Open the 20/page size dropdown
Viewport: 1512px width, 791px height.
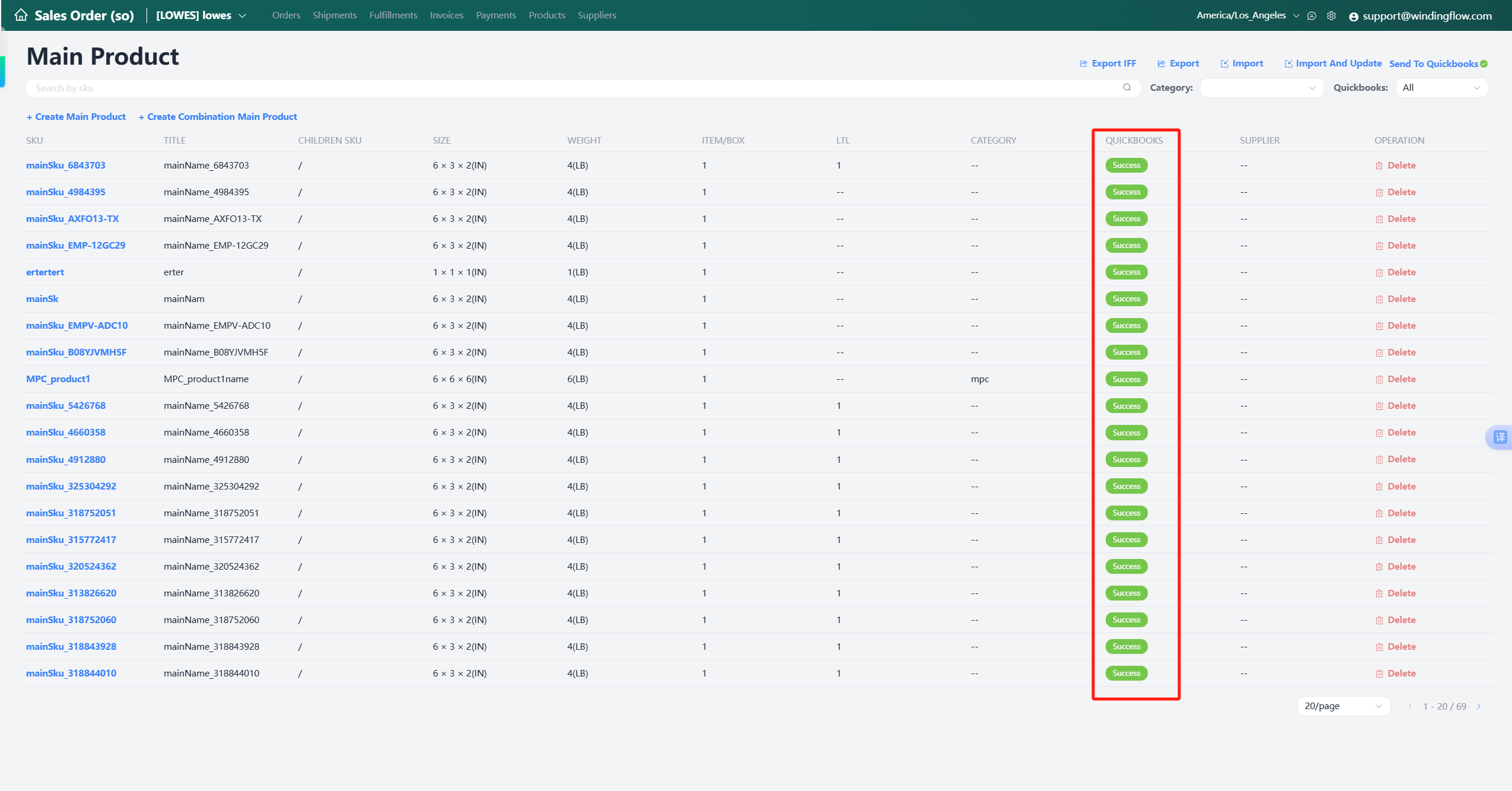(x=1344, y=706)
